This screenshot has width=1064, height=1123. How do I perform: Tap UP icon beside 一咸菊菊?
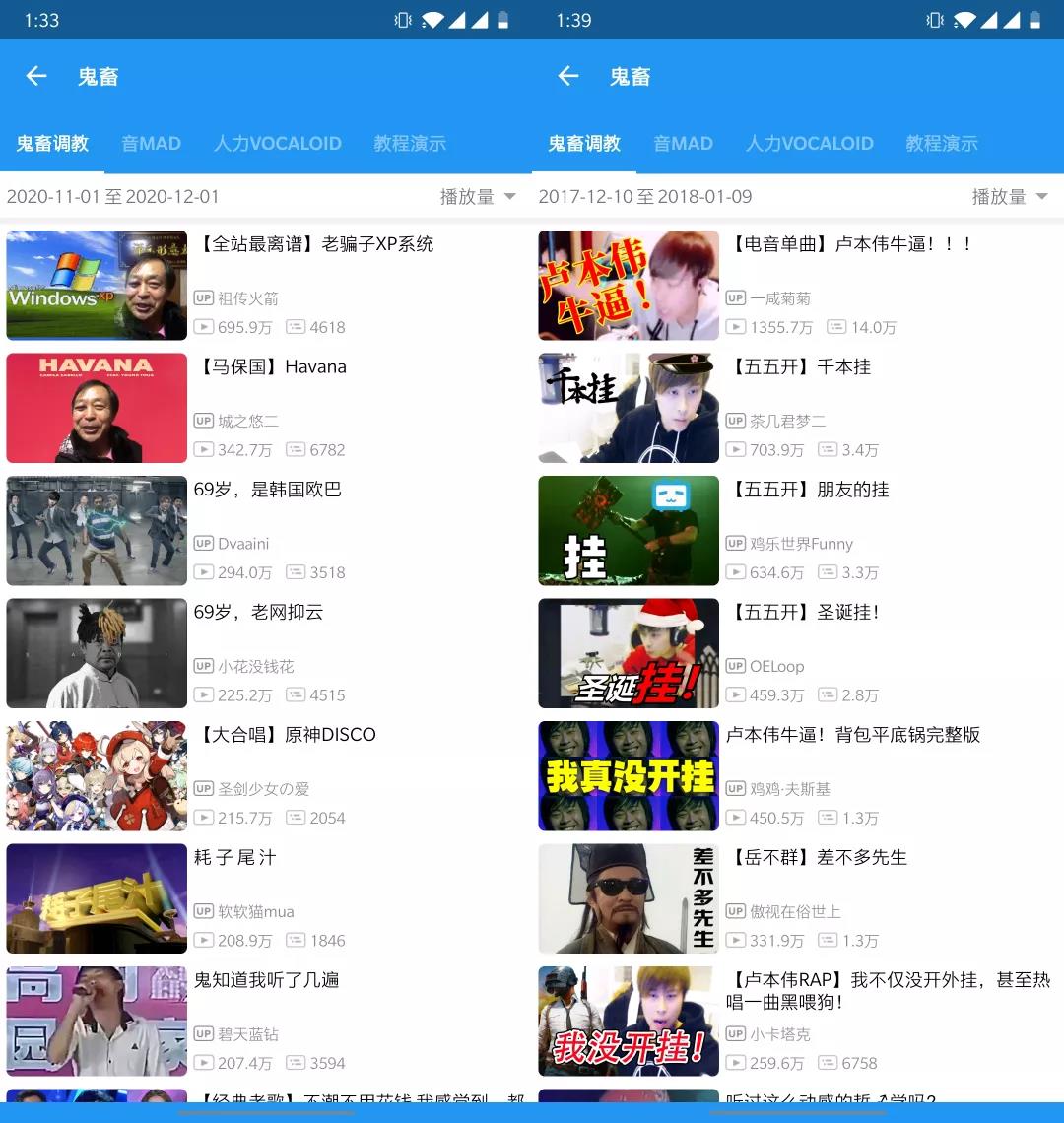(735, 297)
